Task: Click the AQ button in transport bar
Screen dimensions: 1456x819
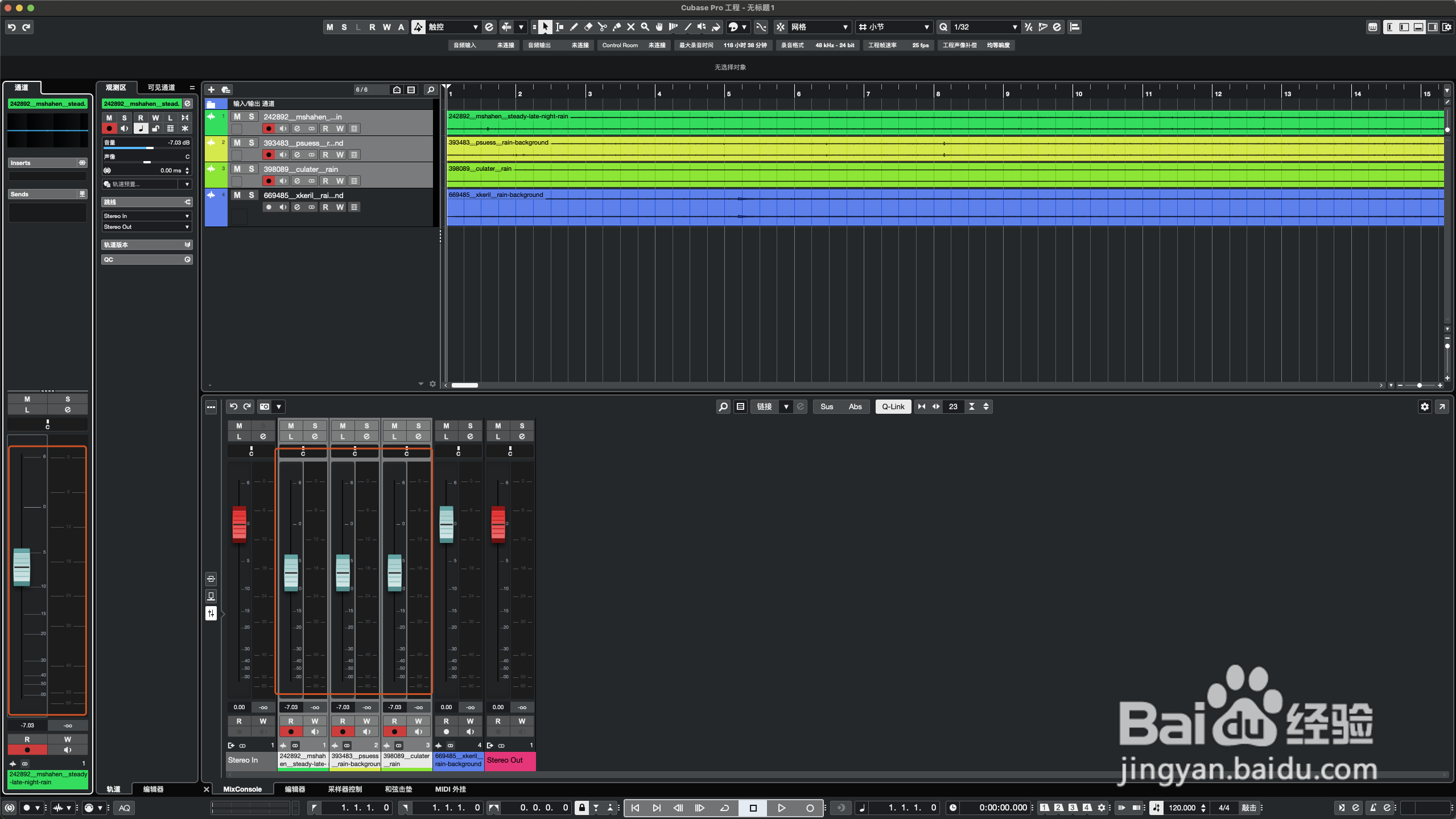Action: coord(124,808)
